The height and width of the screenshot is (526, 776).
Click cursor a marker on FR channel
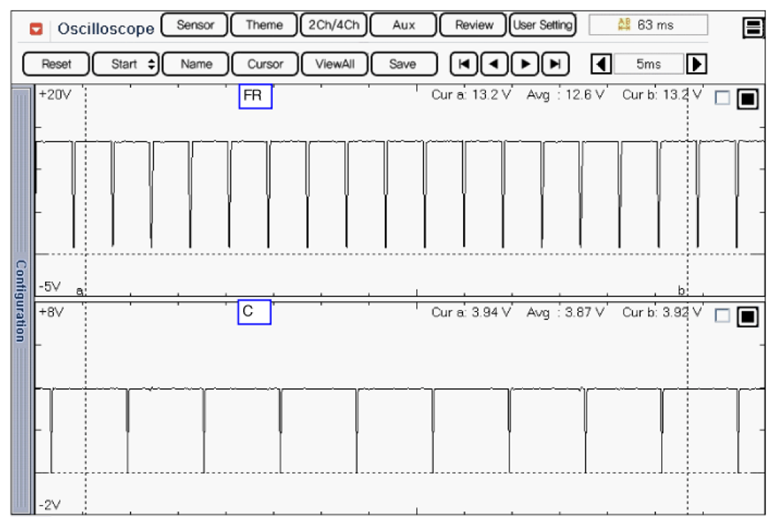(x=79, y=291)
